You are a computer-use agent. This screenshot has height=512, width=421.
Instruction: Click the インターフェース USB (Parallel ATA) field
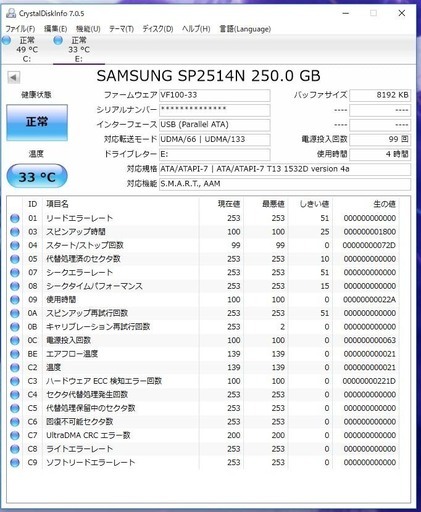pos(215,125)
